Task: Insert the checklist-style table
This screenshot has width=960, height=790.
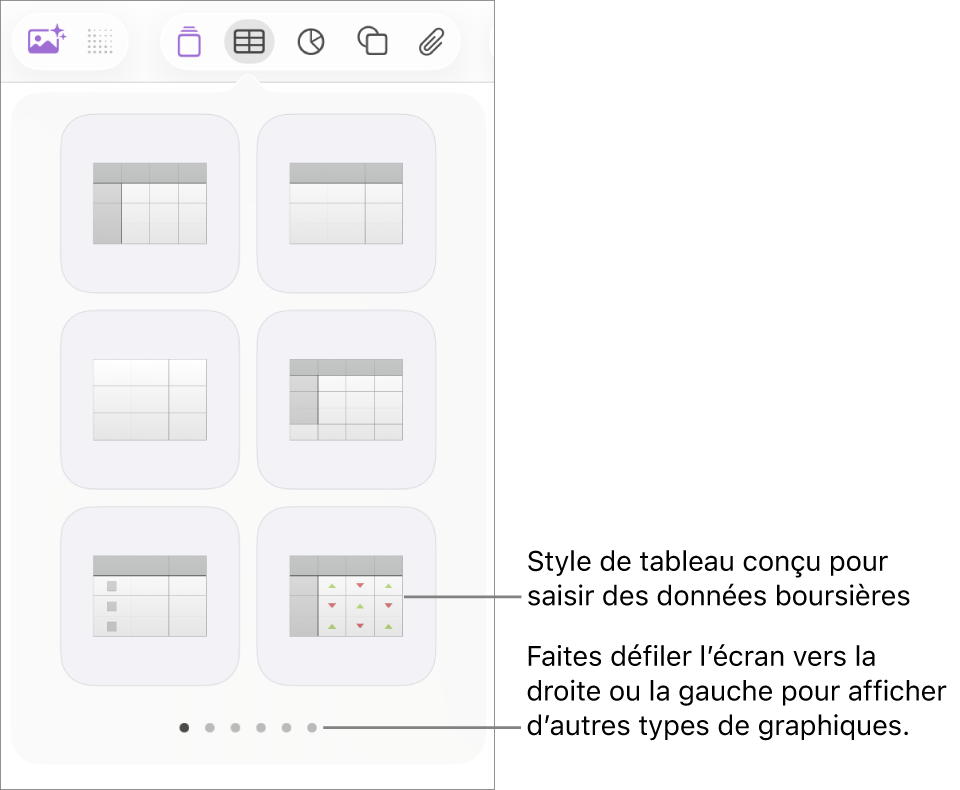Action: (x=149, y=595)
